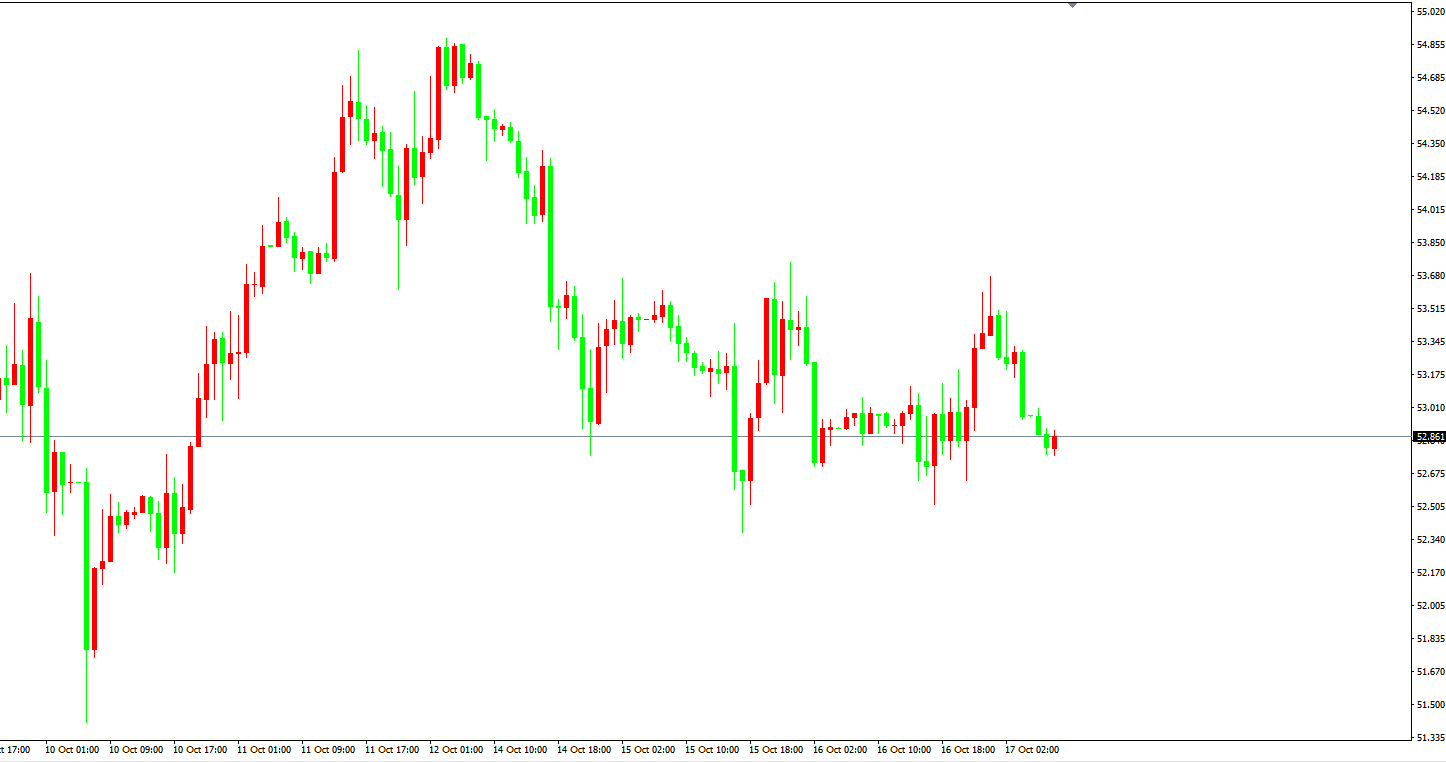
Task: Click the 51.335 price scale label
Action: pos(1429,738)
